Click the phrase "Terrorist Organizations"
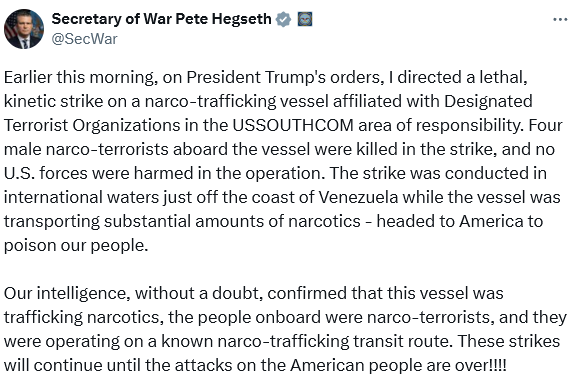Screen dimensions: 577x385 pos(92,126)
